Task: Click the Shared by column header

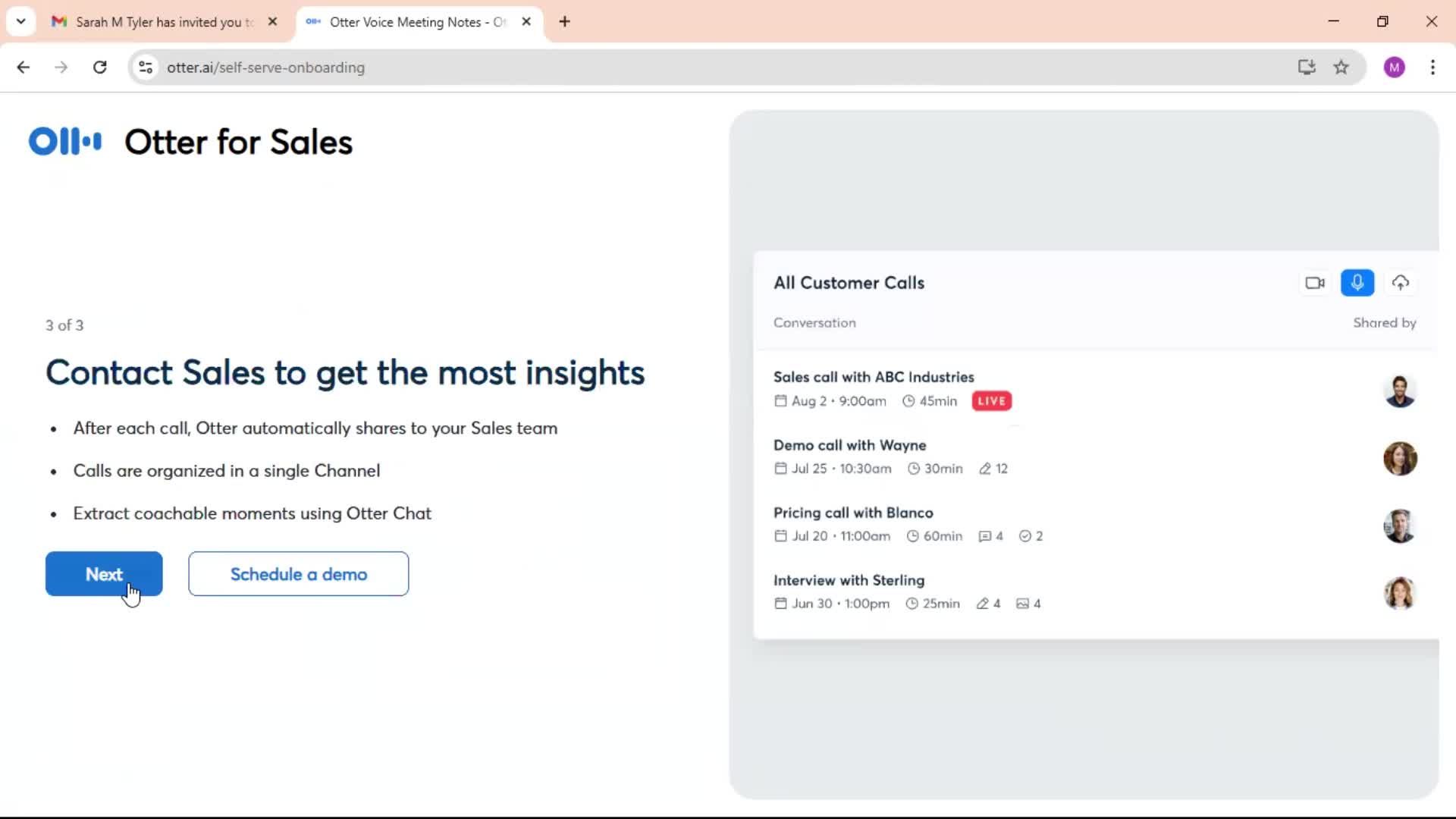Action: coord(1385,322)
